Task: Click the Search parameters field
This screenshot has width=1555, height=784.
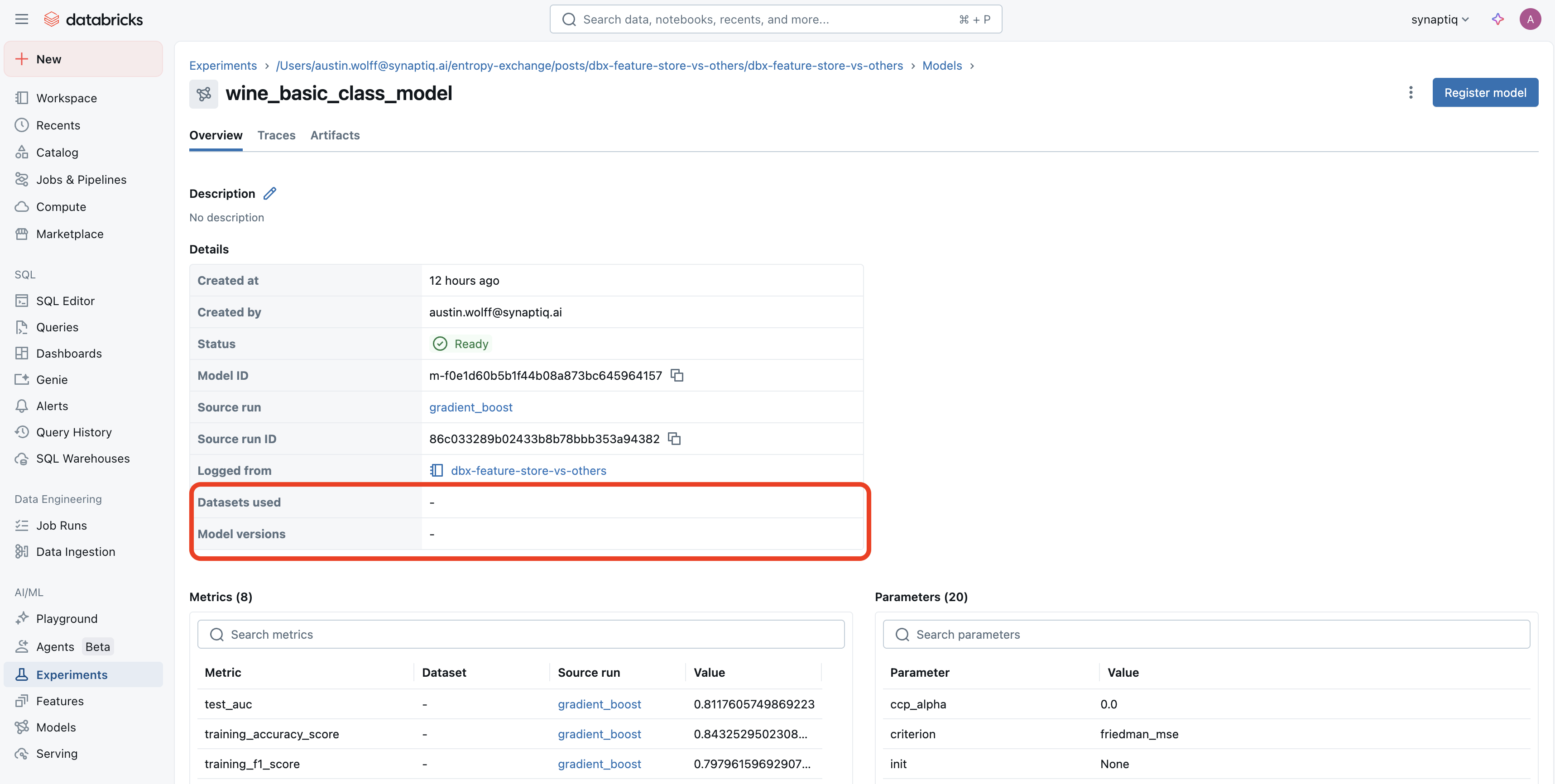Action: tap(1205, 634)
